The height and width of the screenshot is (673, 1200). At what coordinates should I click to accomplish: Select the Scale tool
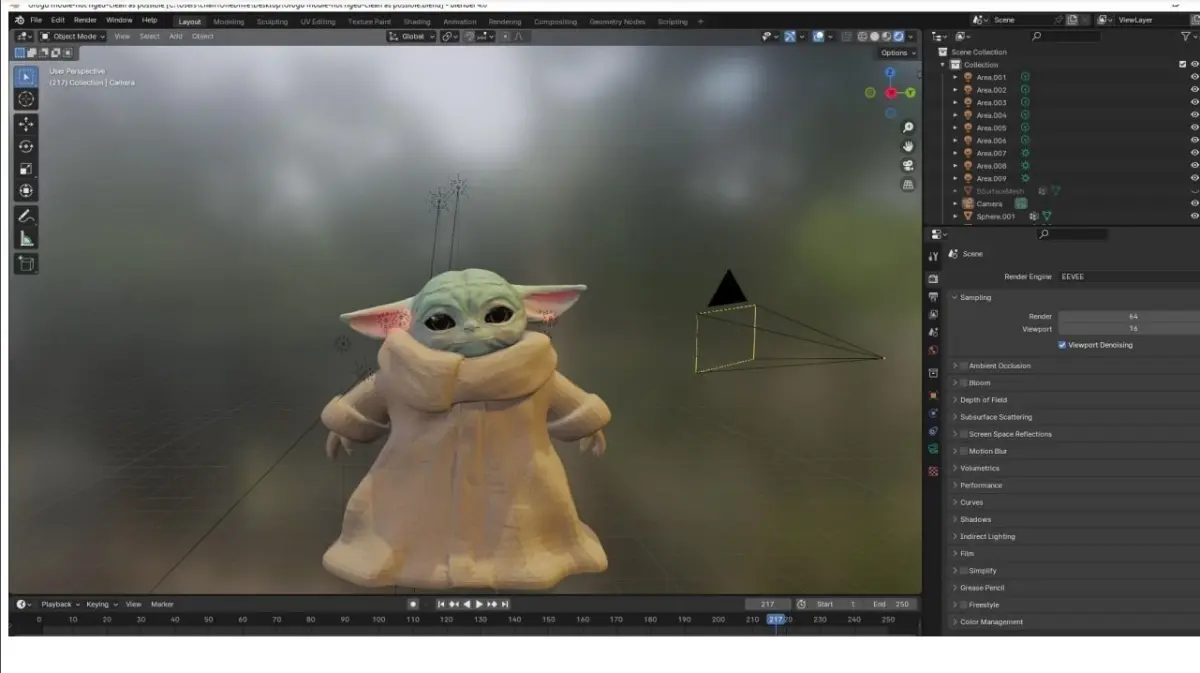coord(26,168)
